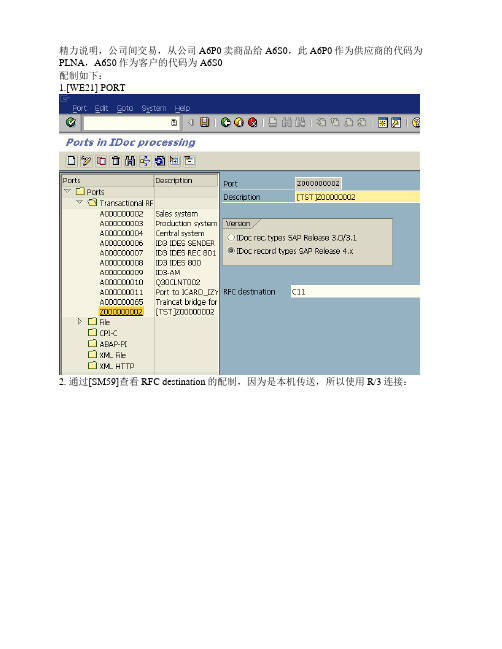This screenshot has width=502, height=649.
Task: Open the Port menu
Action: click(x=79, y=108)
